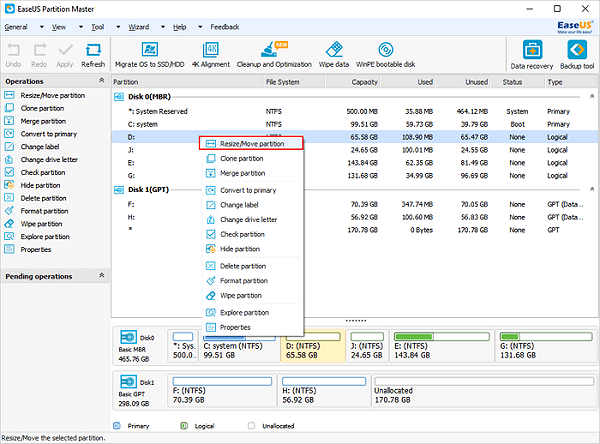600x444 pixels.
Task: Choose Format partition from context menu
Action: pos(251,281)
